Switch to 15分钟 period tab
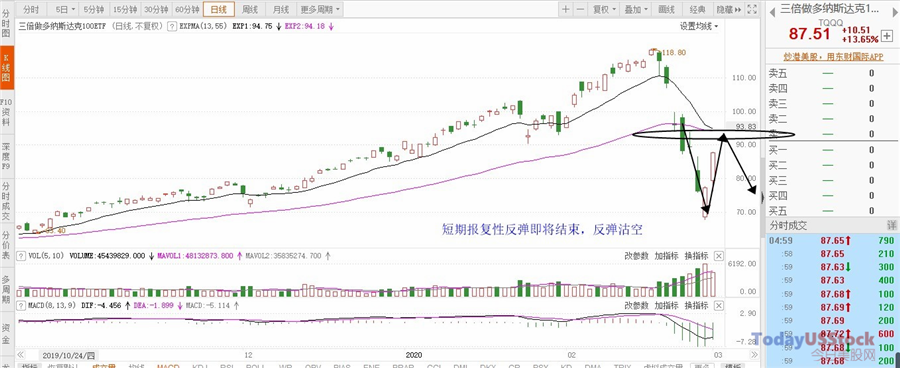Viewport: 900px width, 368px height. pyautogui.click(x=125, y=9)
